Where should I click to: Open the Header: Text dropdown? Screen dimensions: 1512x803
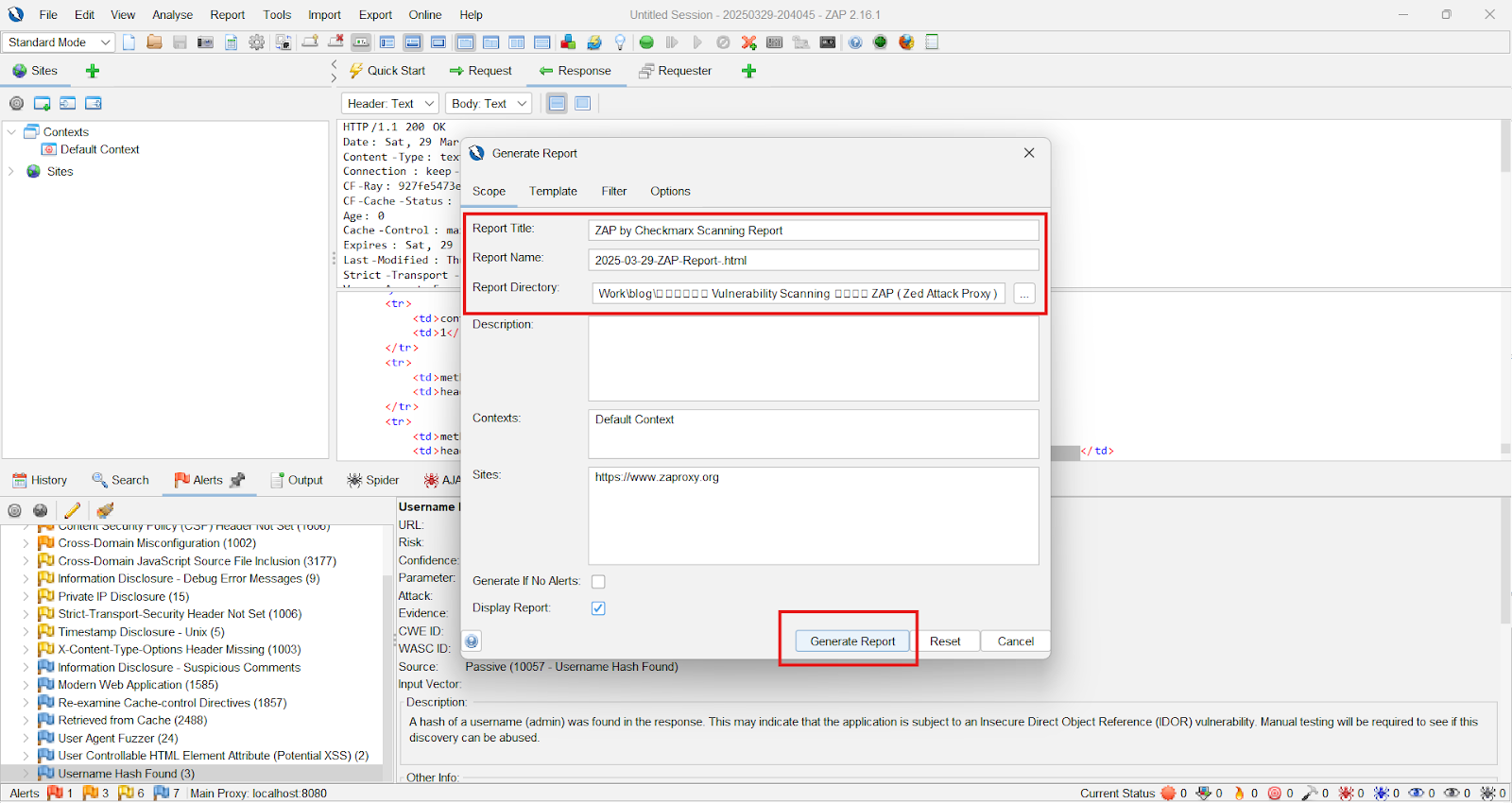[390, 103]
